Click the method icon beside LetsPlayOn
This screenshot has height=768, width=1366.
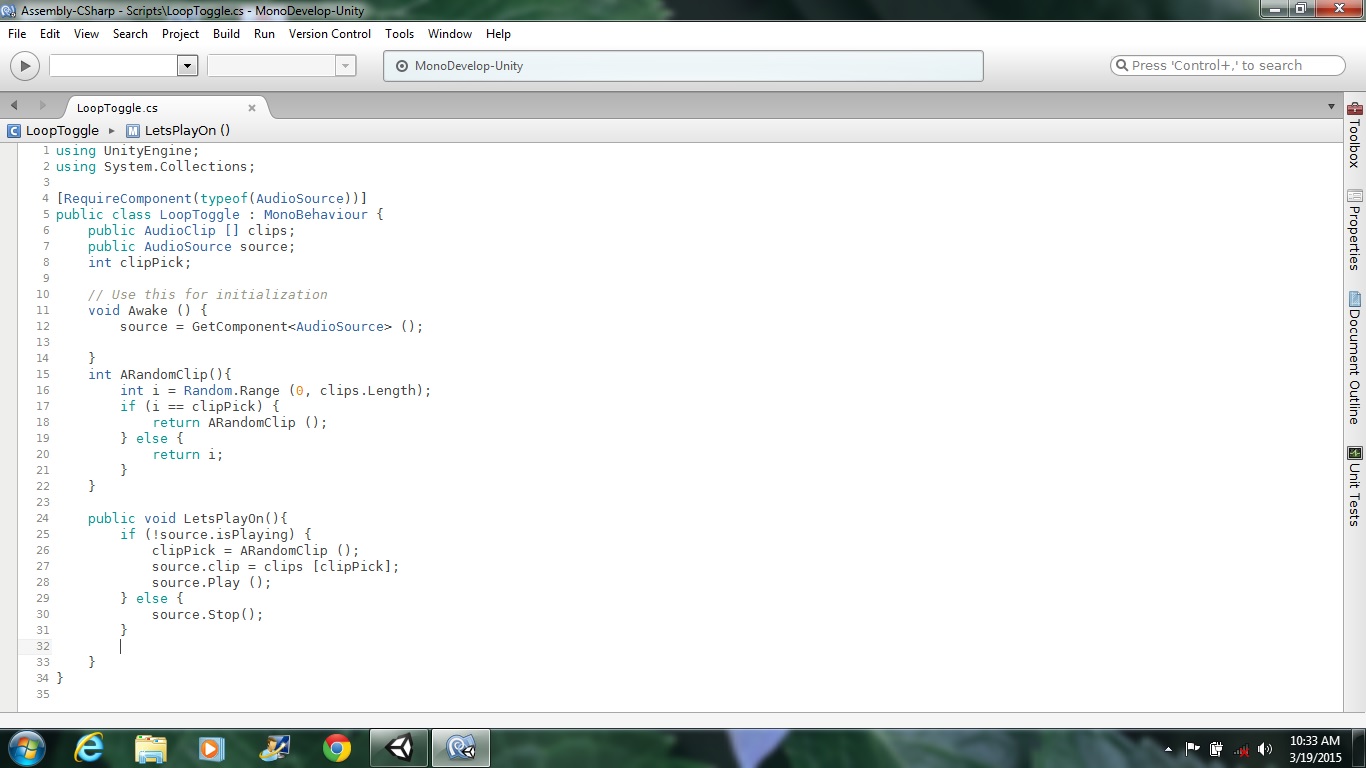point(133,130)
